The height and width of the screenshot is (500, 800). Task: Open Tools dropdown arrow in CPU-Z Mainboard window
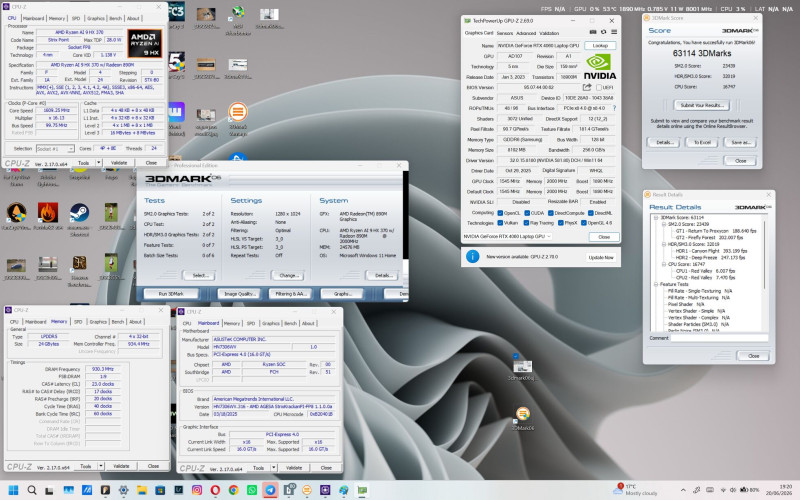point(274,467)
